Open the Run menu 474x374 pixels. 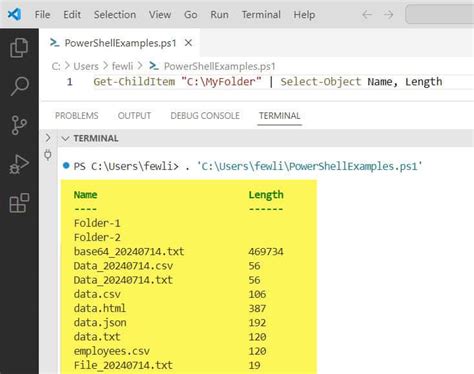[219, 15]
